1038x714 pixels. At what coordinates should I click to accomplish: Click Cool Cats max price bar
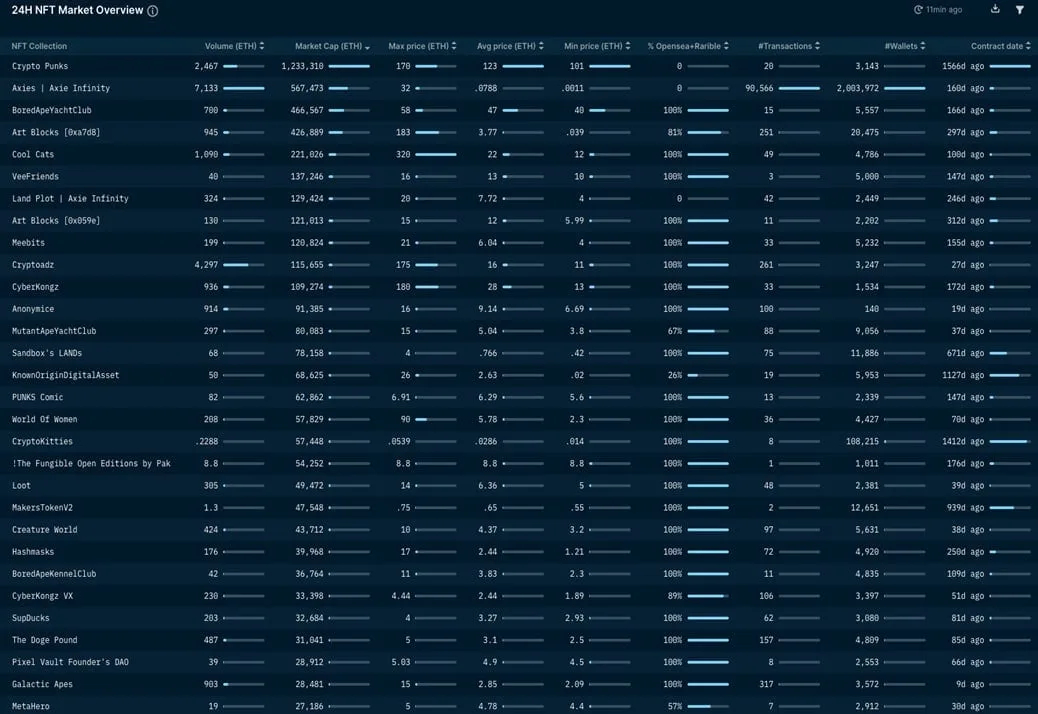436,154
